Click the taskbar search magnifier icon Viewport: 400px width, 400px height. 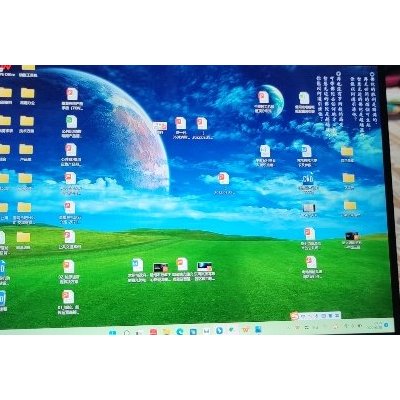(x=127, y=332)
